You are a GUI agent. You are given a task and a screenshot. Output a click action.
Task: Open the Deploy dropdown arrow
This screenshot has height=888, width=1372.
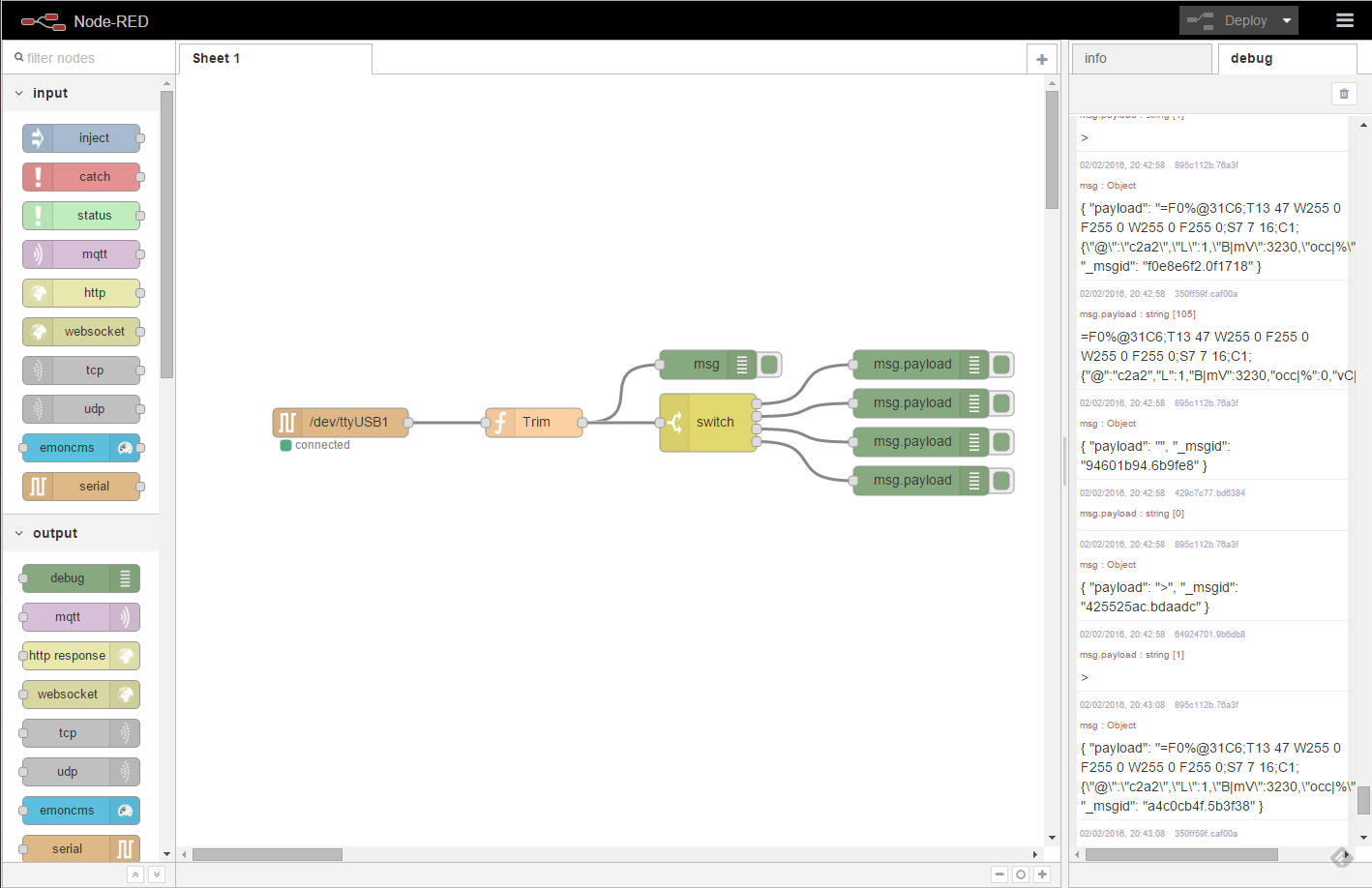(x=1287, y=20)
